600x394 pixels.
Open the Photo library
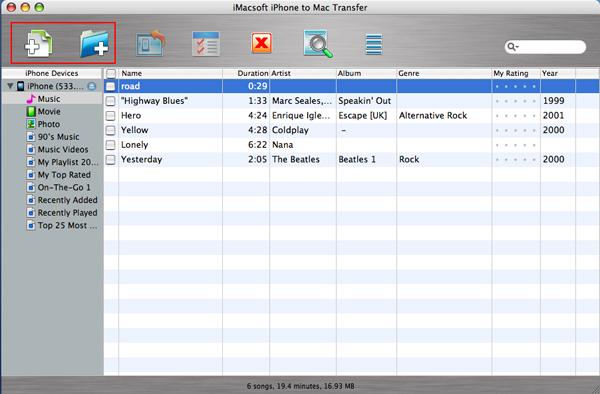click(x=49, y=124)
